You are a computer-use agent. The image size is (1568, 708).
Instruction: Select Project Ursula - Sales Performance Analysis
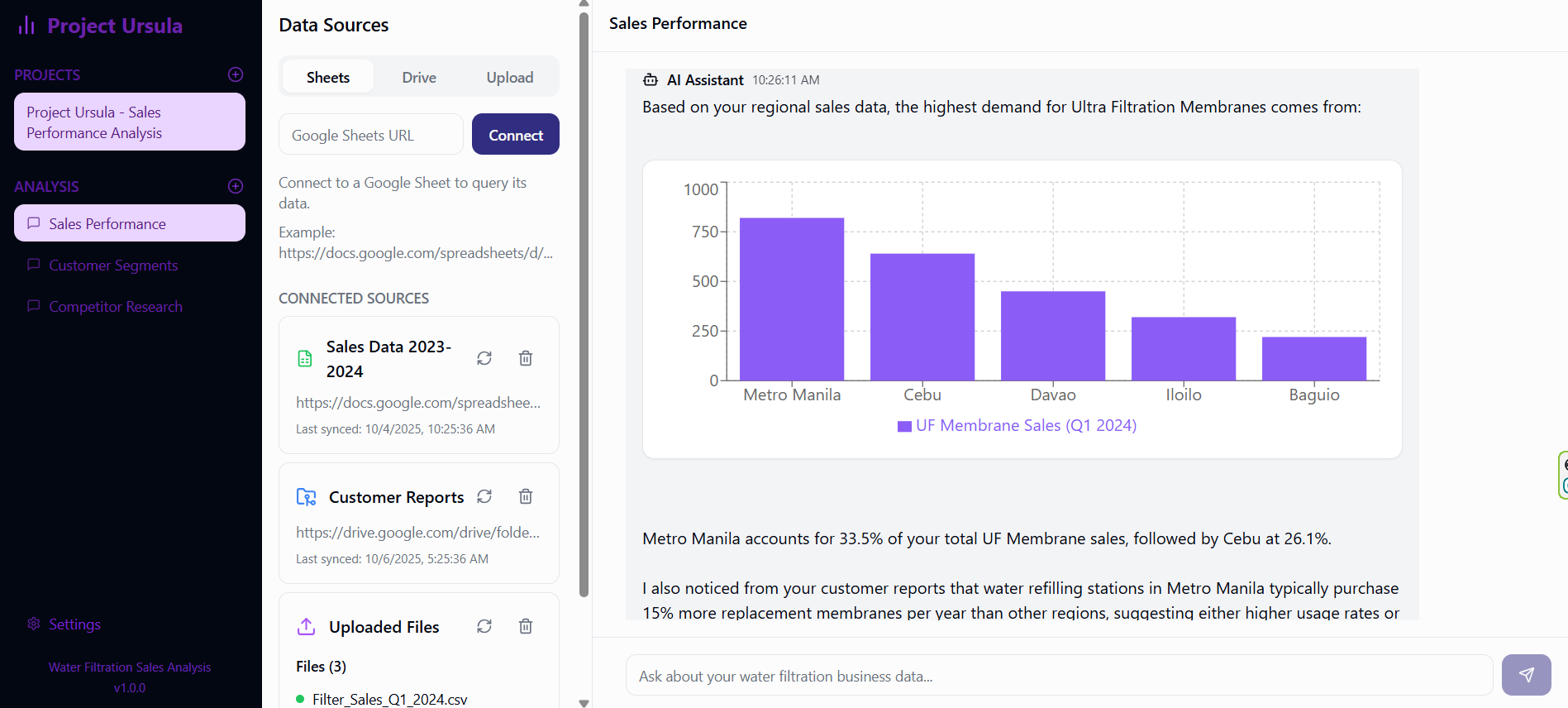130,122
